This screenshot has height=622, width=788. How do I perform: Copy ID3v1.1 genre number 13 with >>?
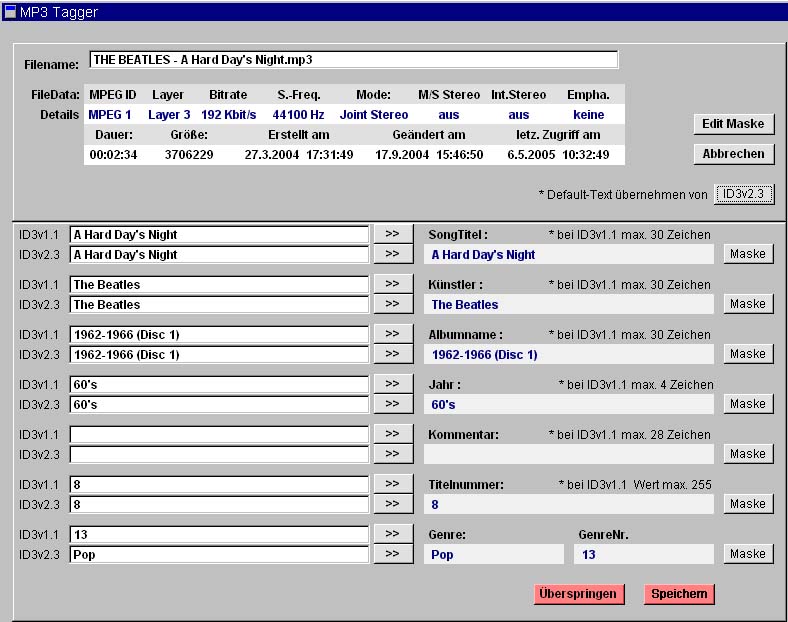[392, 534]
